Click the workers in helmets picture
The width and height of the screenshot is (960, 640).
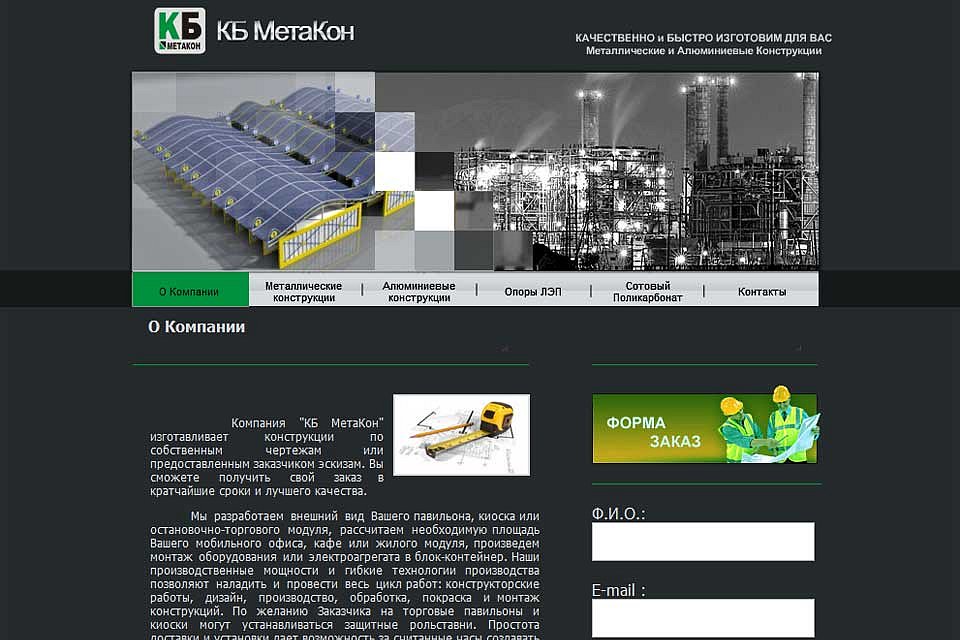[x=768, y=426]
